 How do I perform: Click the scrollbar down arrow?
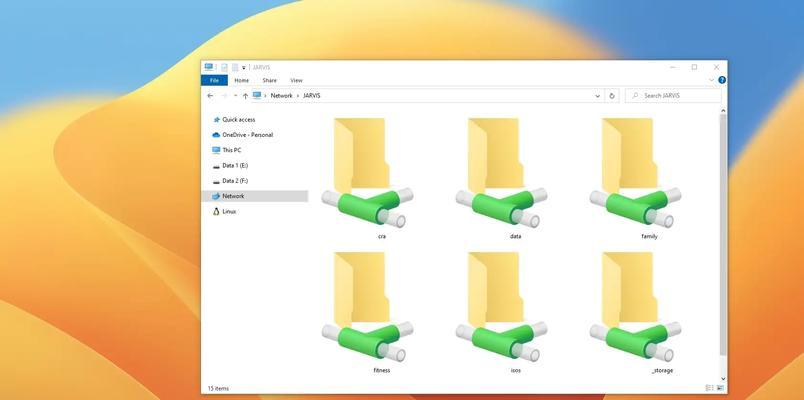(723, 377)
